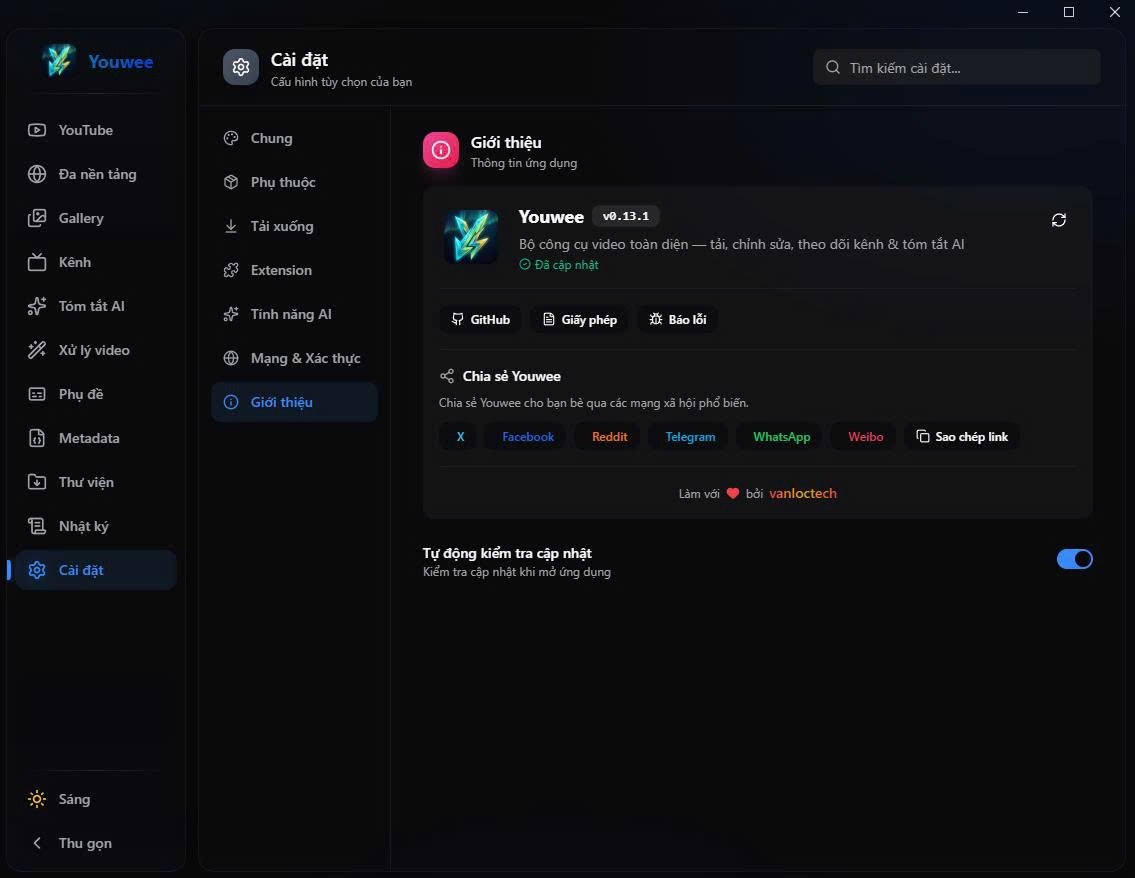Image resolution: width=1135 pixels, height=878 pixels.
Task: Select the Extension settings tab
Action: pos(295,270)
